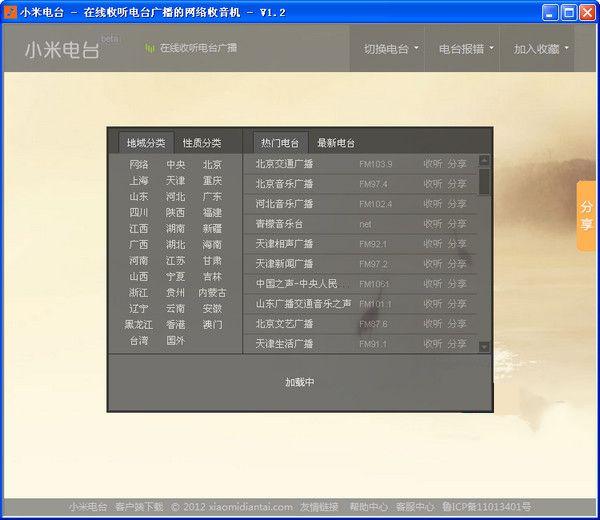Select the 内蒙古 region category

(212, 293)
